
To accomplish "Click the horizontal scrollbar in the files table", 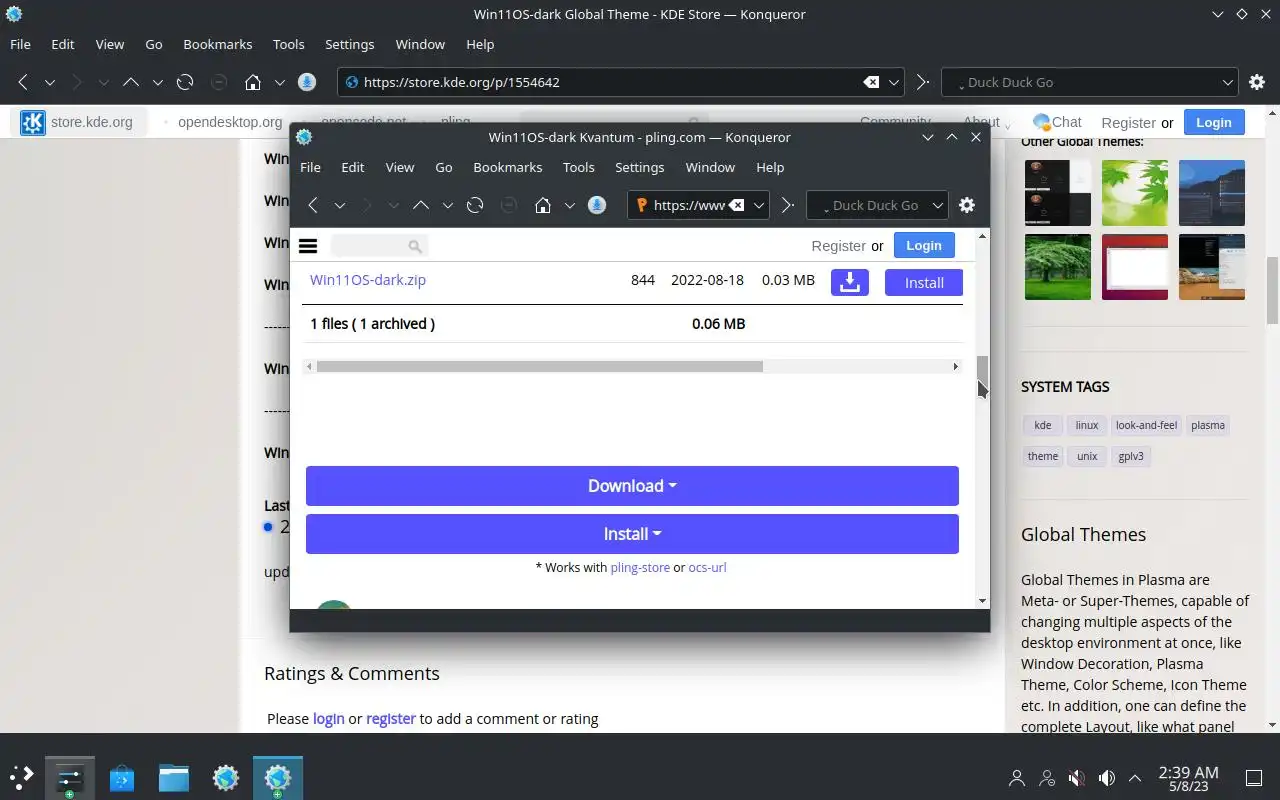I will (539, 366).
